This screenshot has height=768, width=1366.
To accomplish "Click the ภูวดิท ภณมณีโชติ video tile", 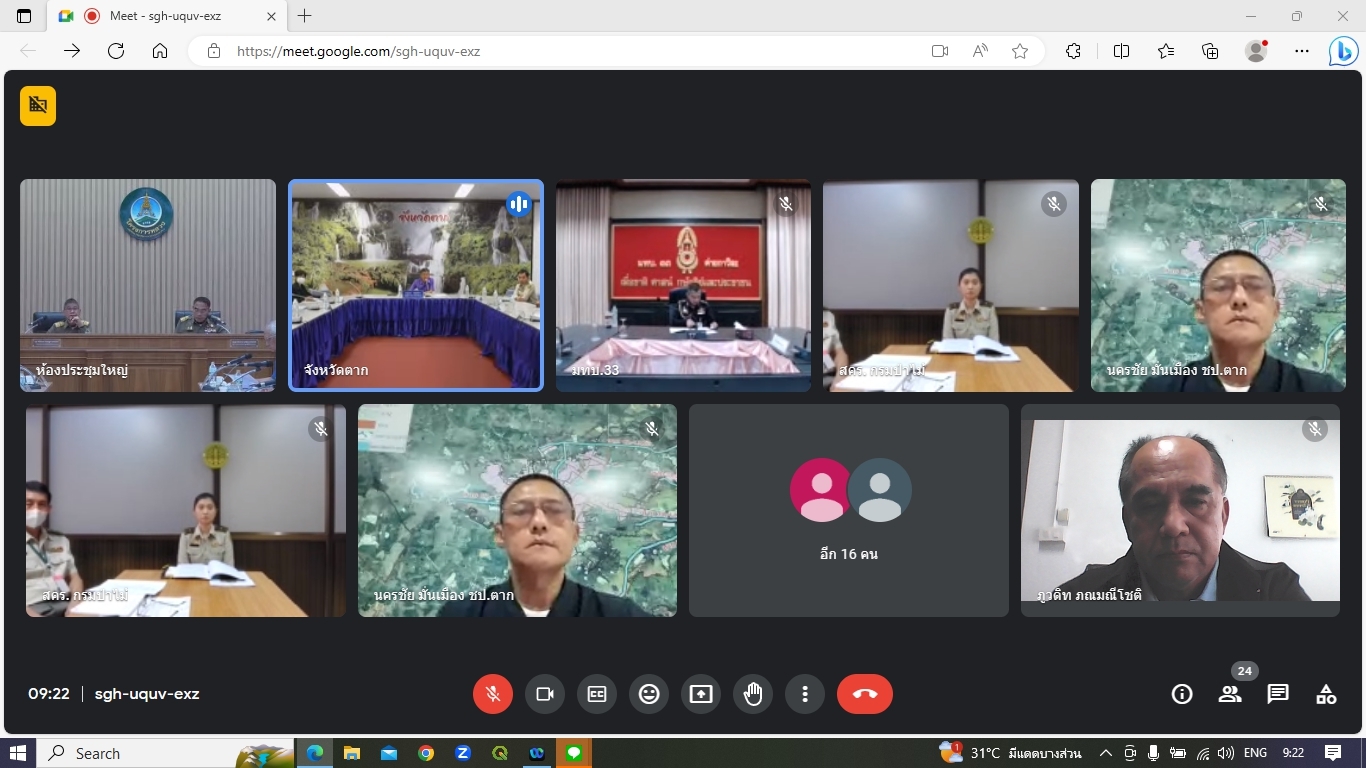I will (x=1180, y=510).
